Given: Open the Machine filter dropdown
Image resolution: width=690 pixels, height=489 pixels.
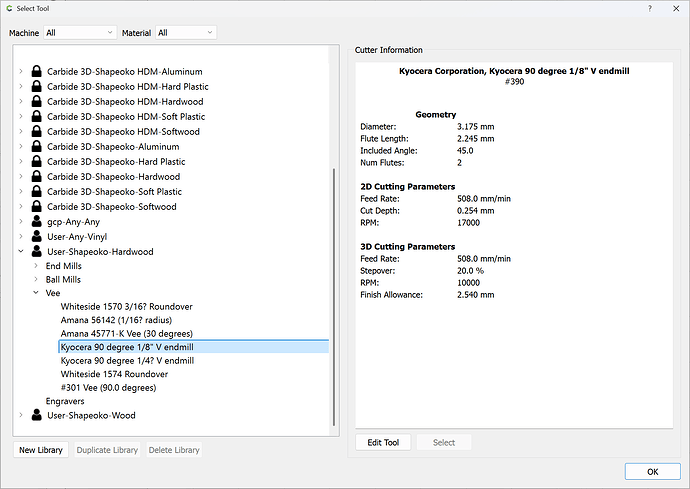Looking at the screenshot, I should (x=80, y=33).
